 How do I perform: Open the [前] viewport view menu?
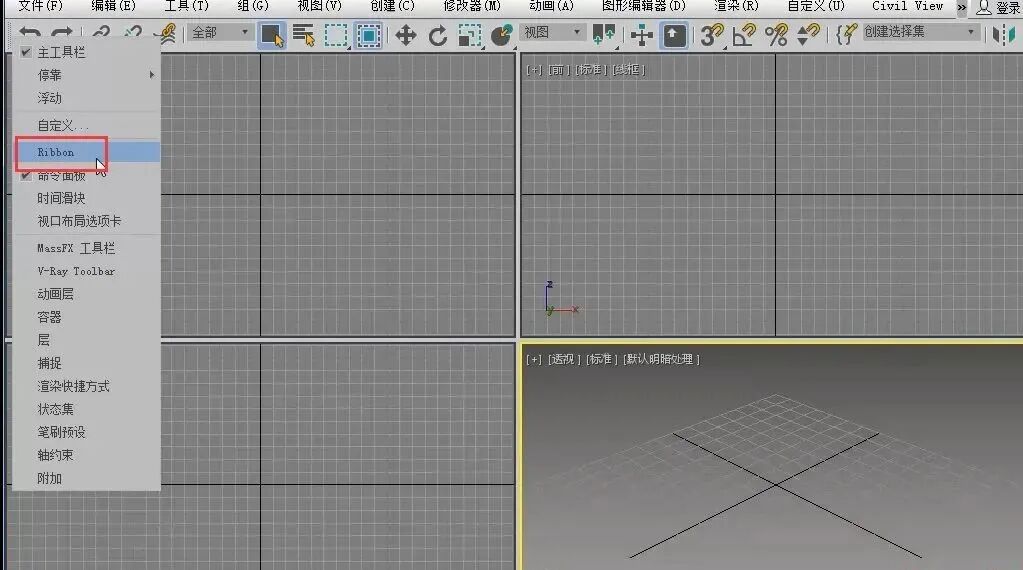(x=559, y=70)
